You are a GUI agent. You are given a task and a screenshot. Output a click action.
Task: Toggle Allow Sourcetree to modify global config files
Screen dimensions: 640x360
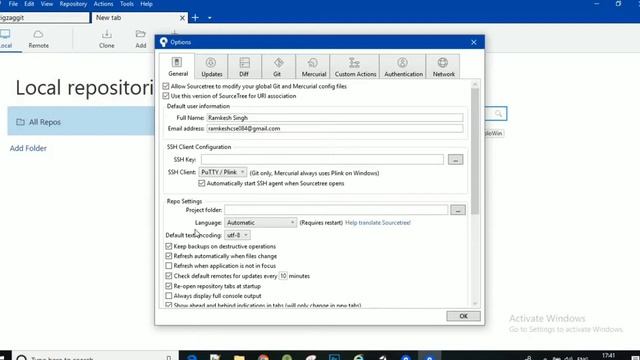[x=166, y=86]
